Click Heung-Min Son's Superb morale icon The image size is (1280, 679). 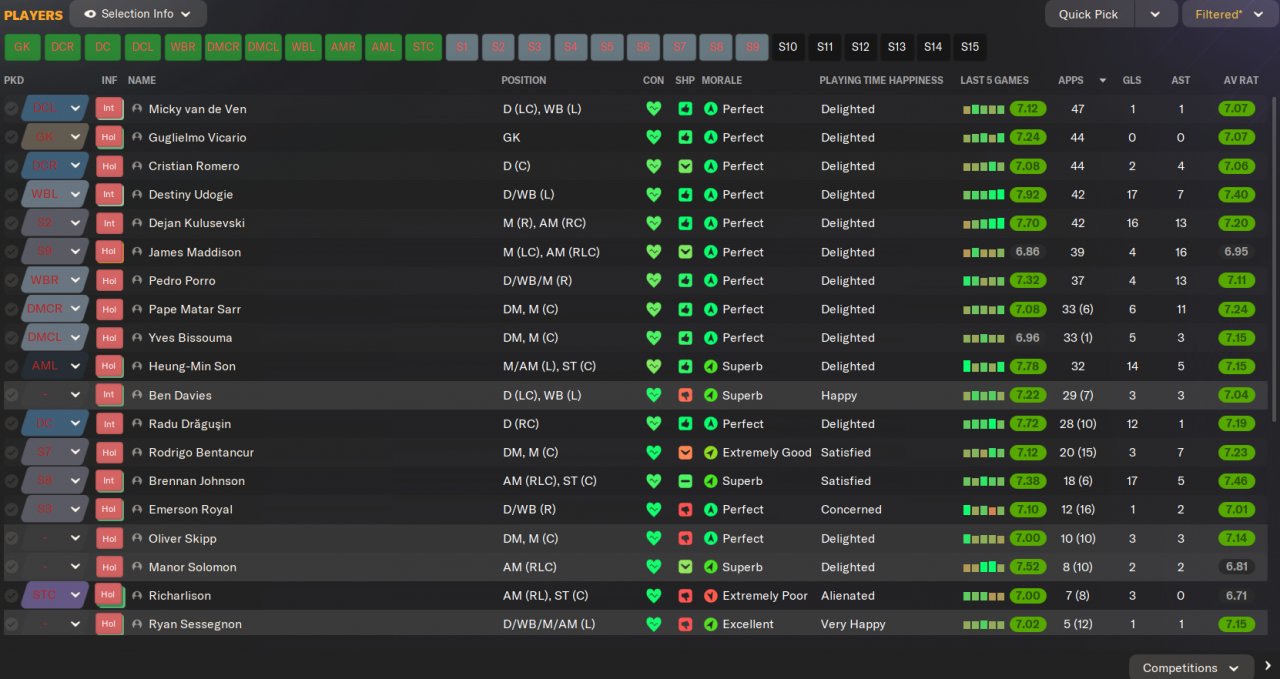click(711, 367)
